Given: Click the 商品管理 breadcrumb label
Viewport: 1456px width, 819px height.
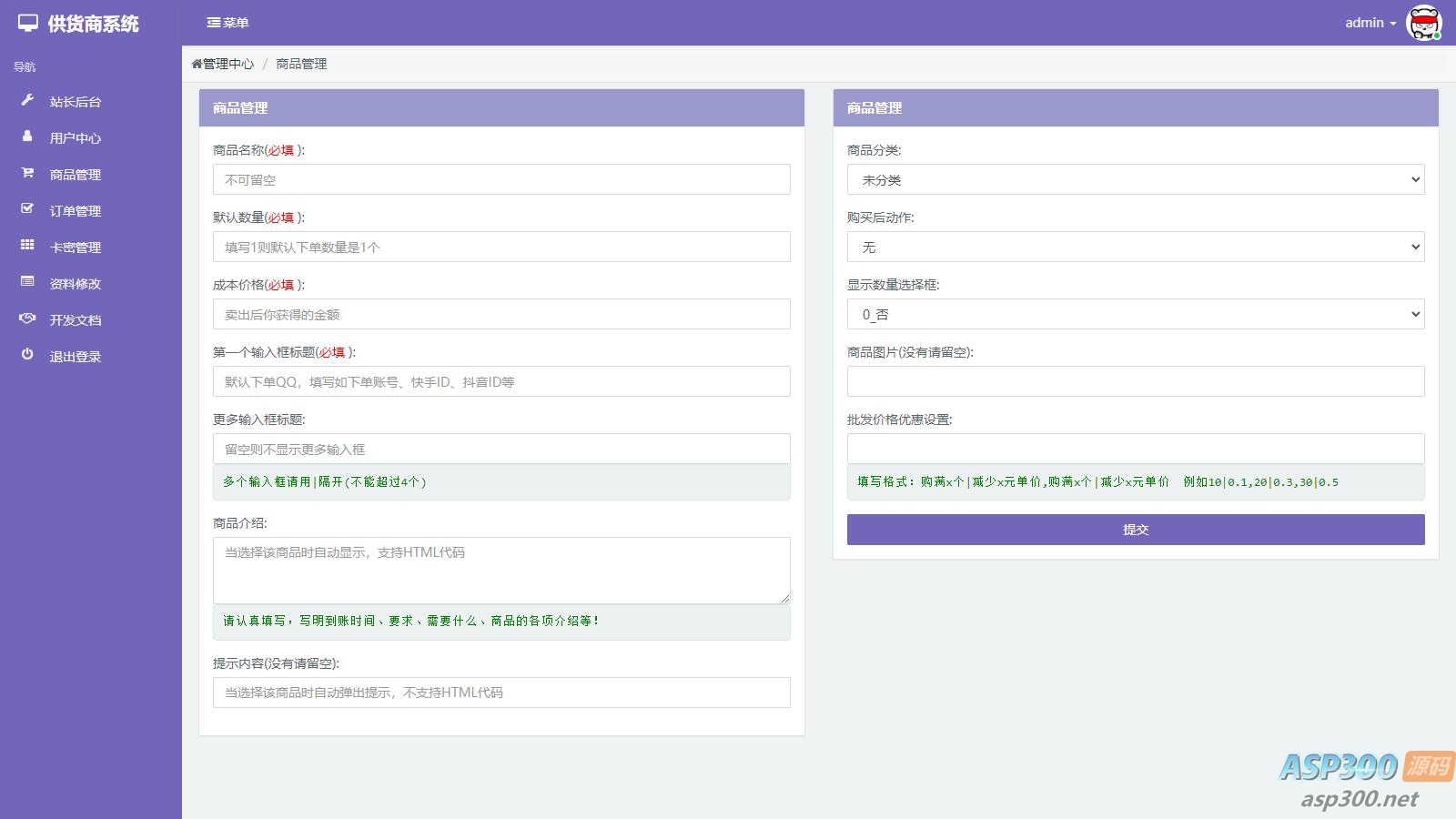Looking at the screenshot, I should tap(300, 64).
